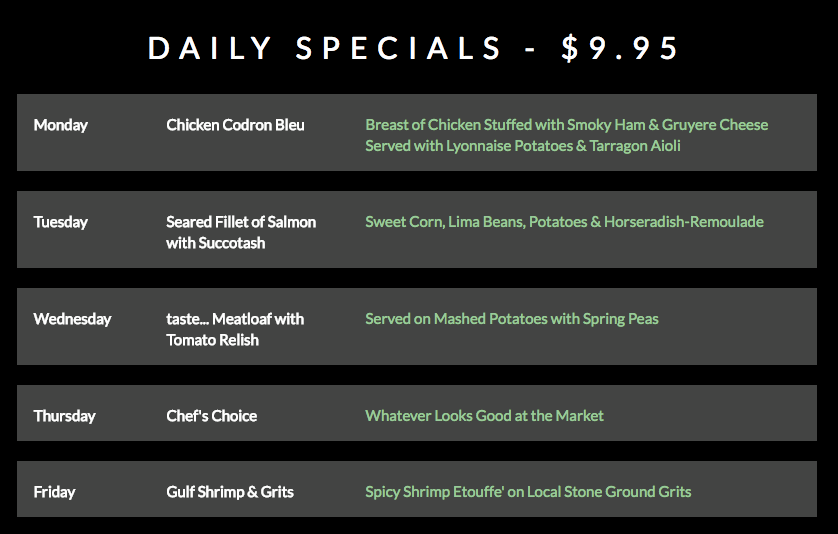Click Whatever Looks Good at the Market
Screen dimensions: 838x534
(x=484, y=416)
